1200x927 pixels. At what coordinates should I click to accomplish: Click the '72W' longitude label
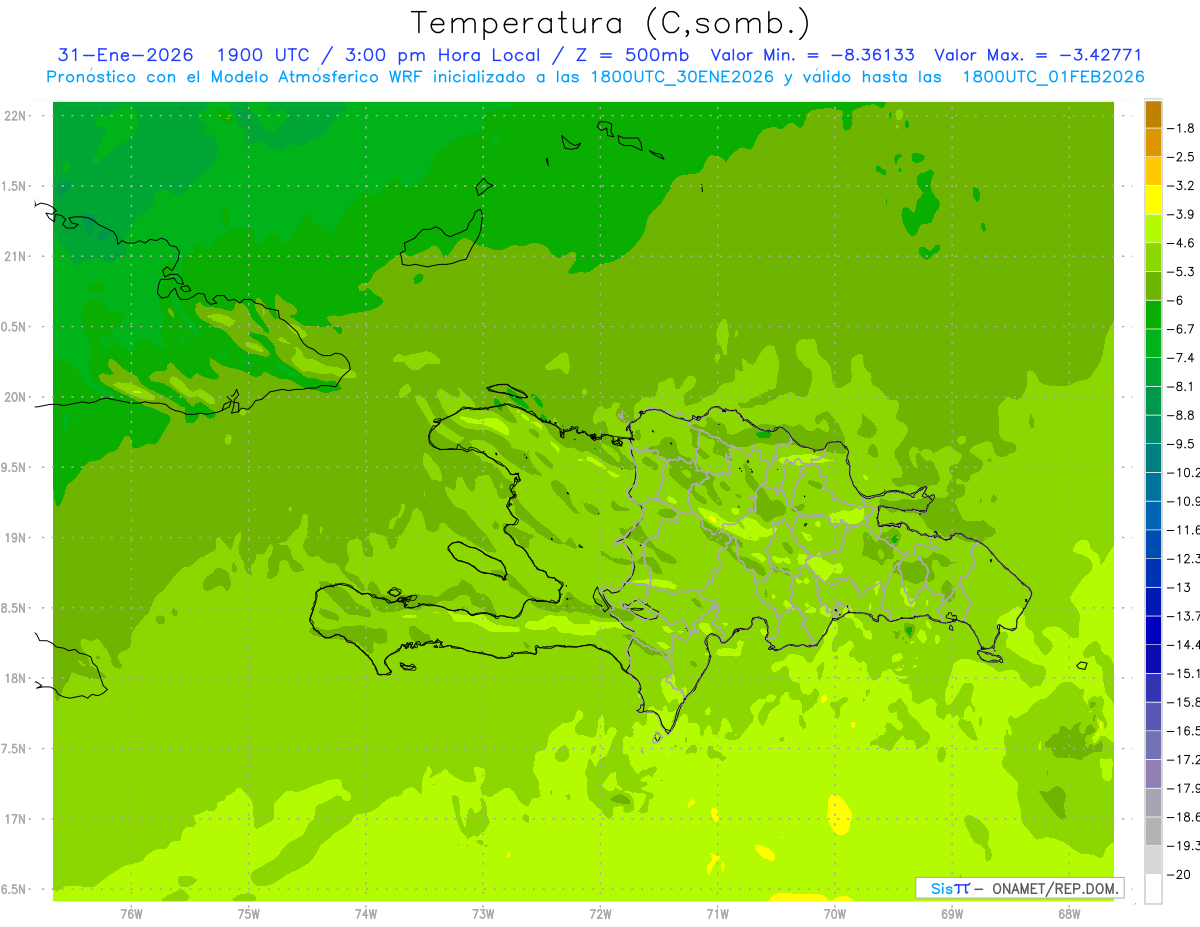[x=600, y=914]
